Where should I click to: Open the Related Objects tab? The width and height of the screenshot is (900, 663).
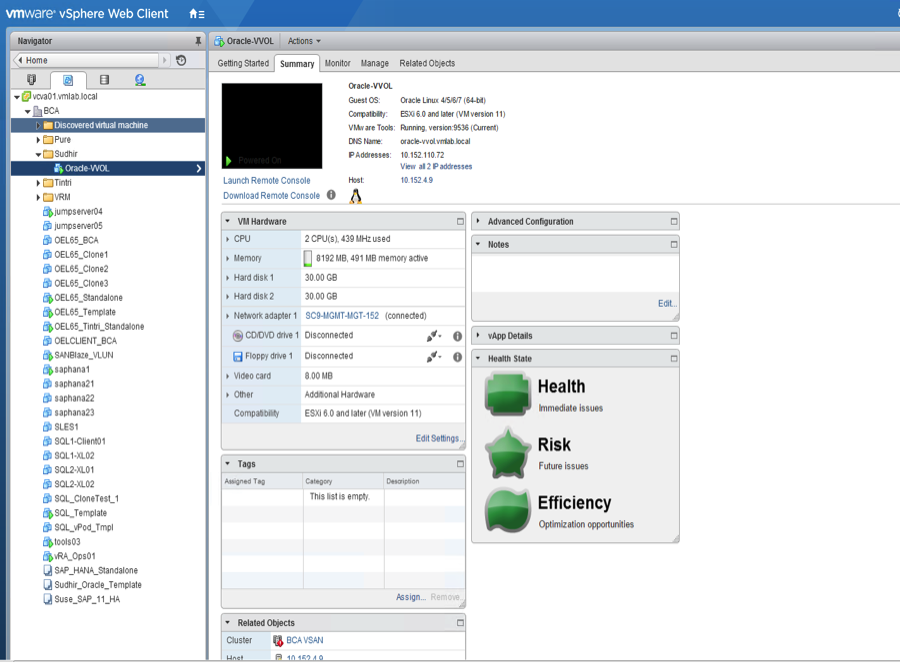coord(427,63)
